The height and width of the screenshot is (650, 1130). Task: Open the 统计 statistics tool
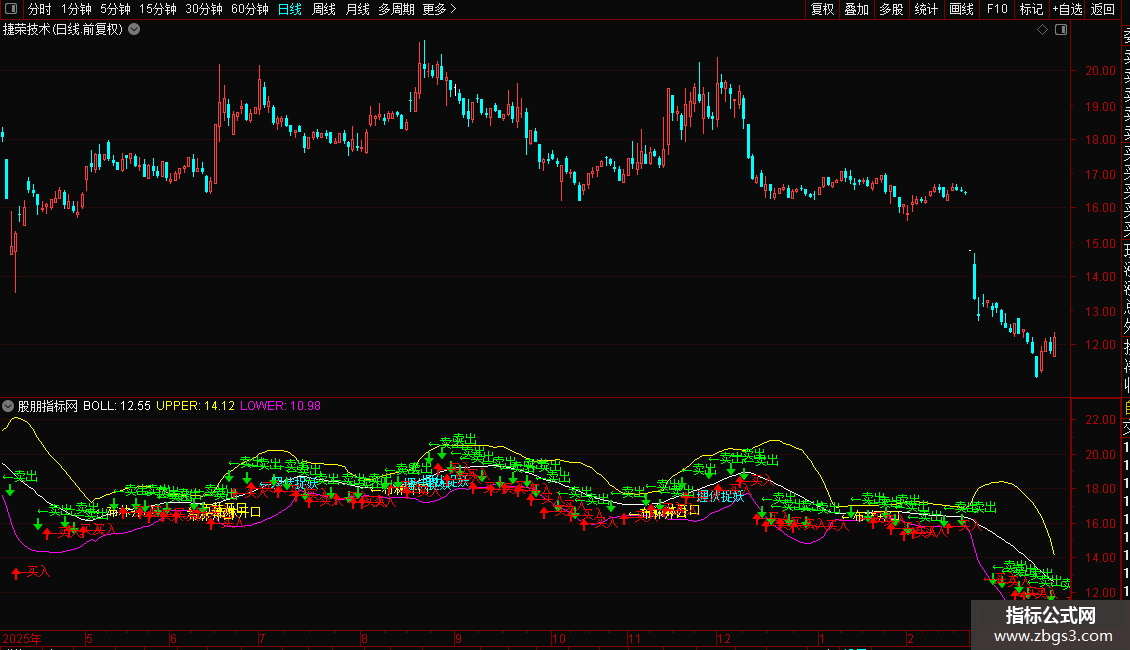[x=926, y=9]
